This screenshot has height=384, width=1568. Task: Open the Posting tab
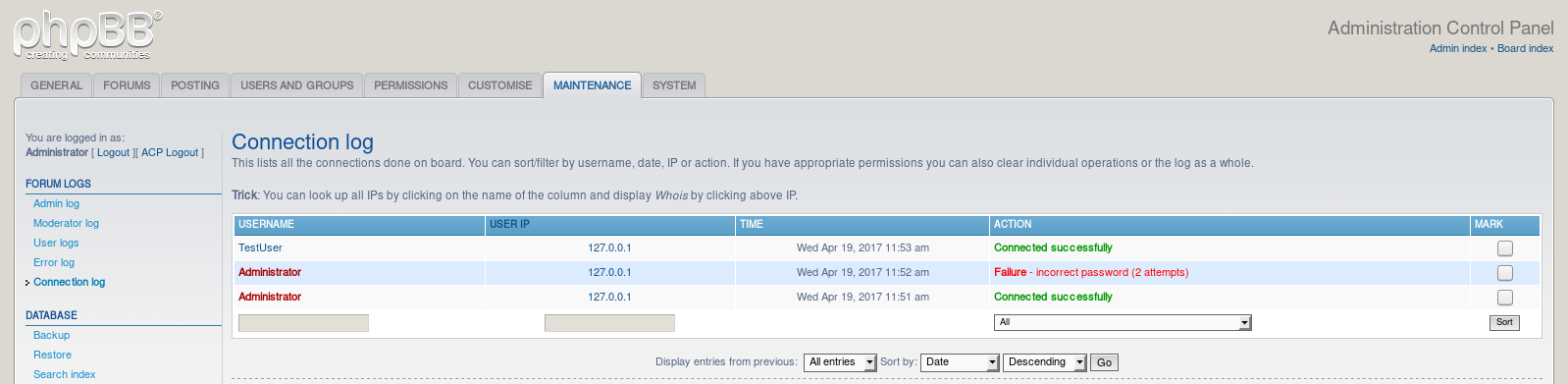[x=195, y=85]
